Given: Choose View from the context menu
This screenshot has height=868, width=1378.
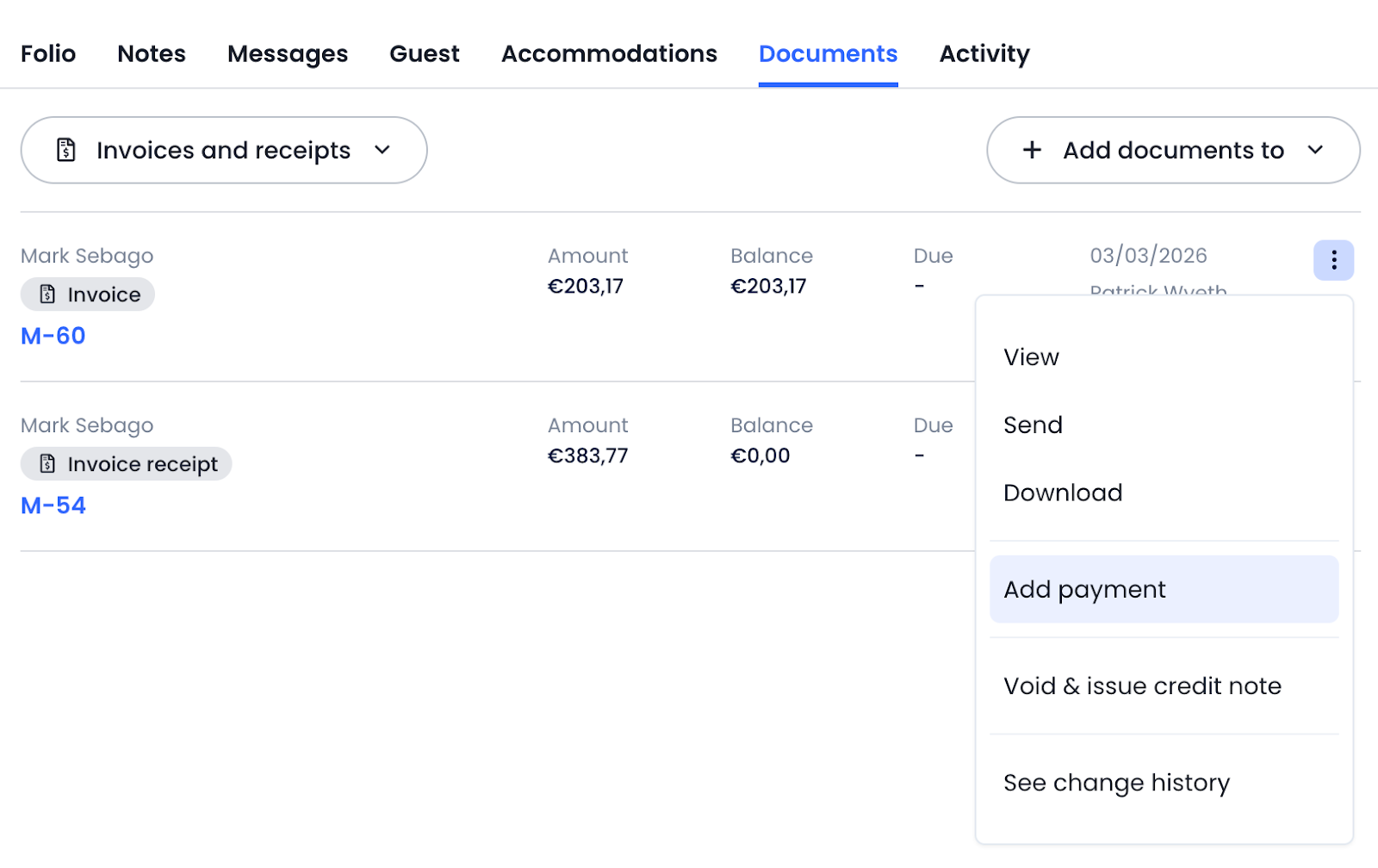Looking at the screenshot, I should (x=1031, y=357).
